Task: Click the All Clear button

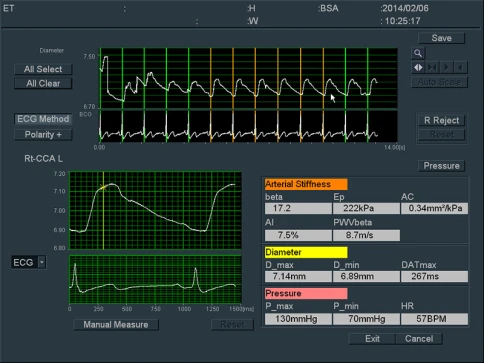Action: (43, 83)
